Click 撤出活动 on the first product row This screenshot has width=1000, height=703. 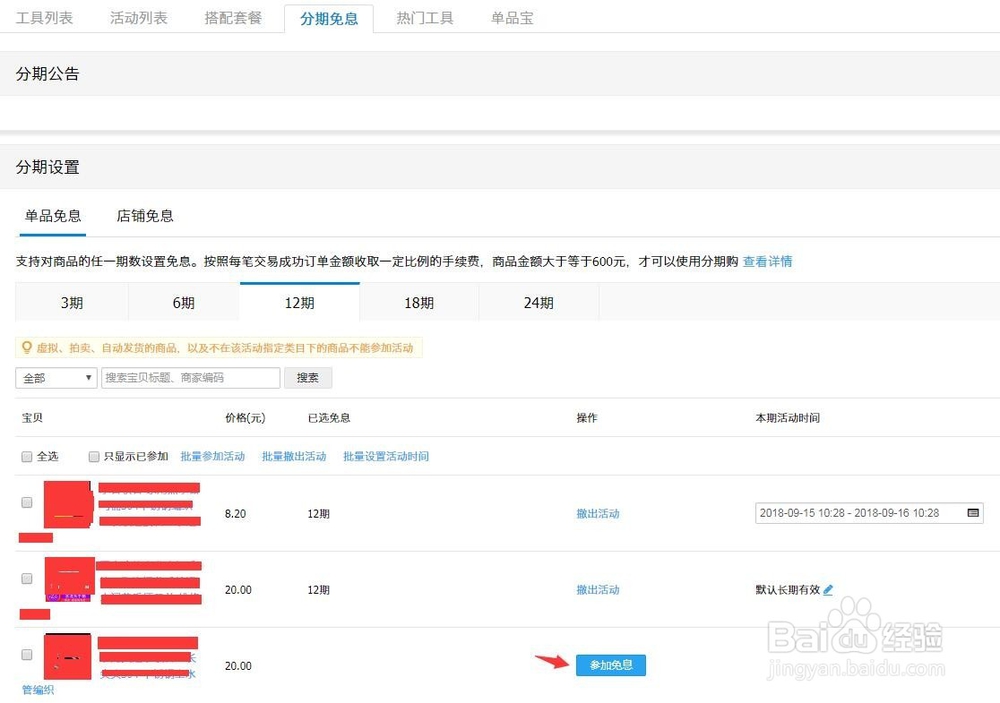pyautogui.click(x=597, y=513)
